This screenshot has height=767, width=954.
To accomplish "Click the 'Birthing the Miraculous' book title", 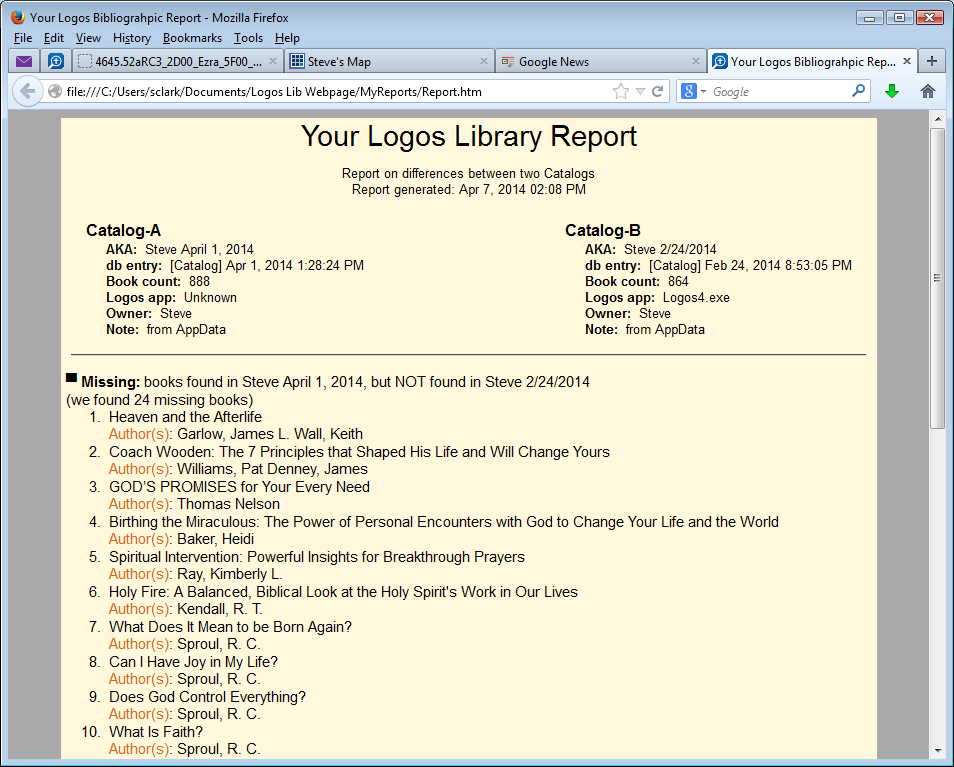I will (444, 522).
